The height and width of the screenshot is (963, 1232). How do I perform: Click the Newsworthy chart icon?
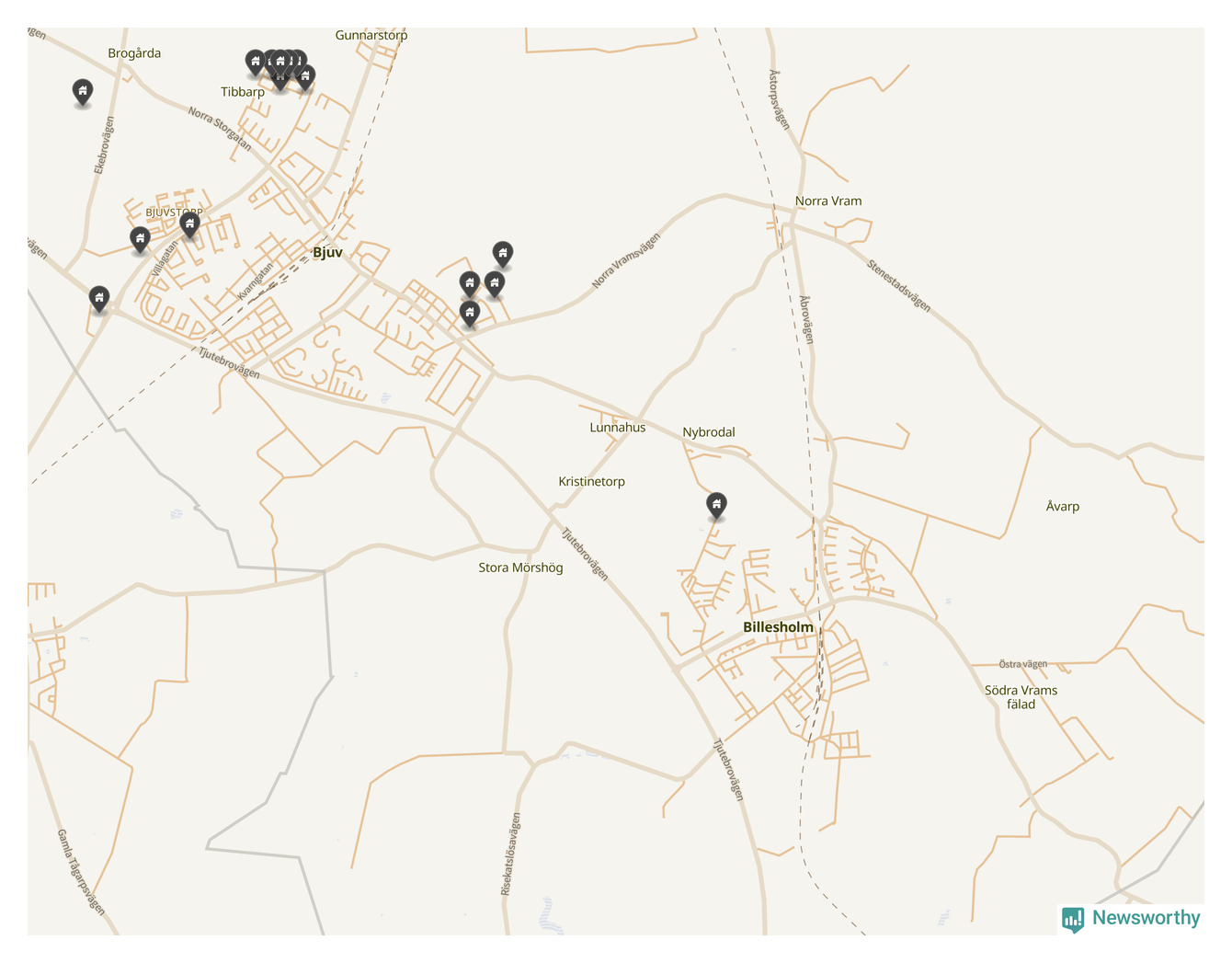click(1073, 919)
